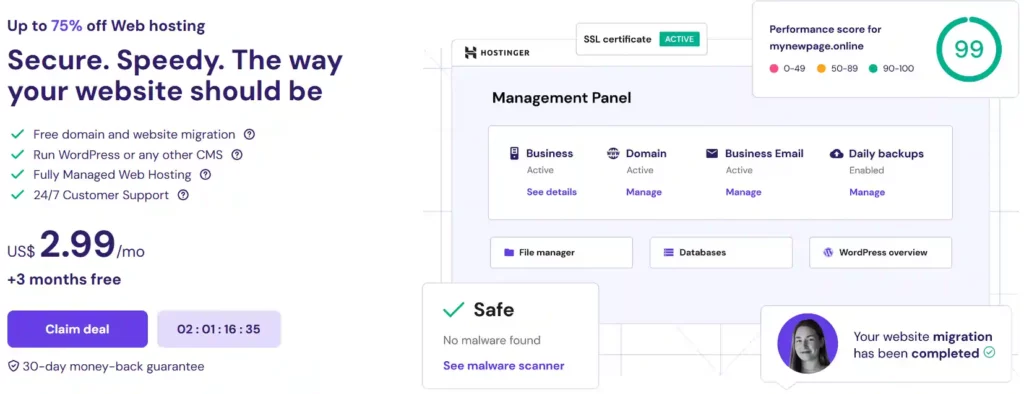This screenshot has width=1024, height=394.
Task: Click checkmark beside Run WordPress or any other CMS
Action: (17, 155)
